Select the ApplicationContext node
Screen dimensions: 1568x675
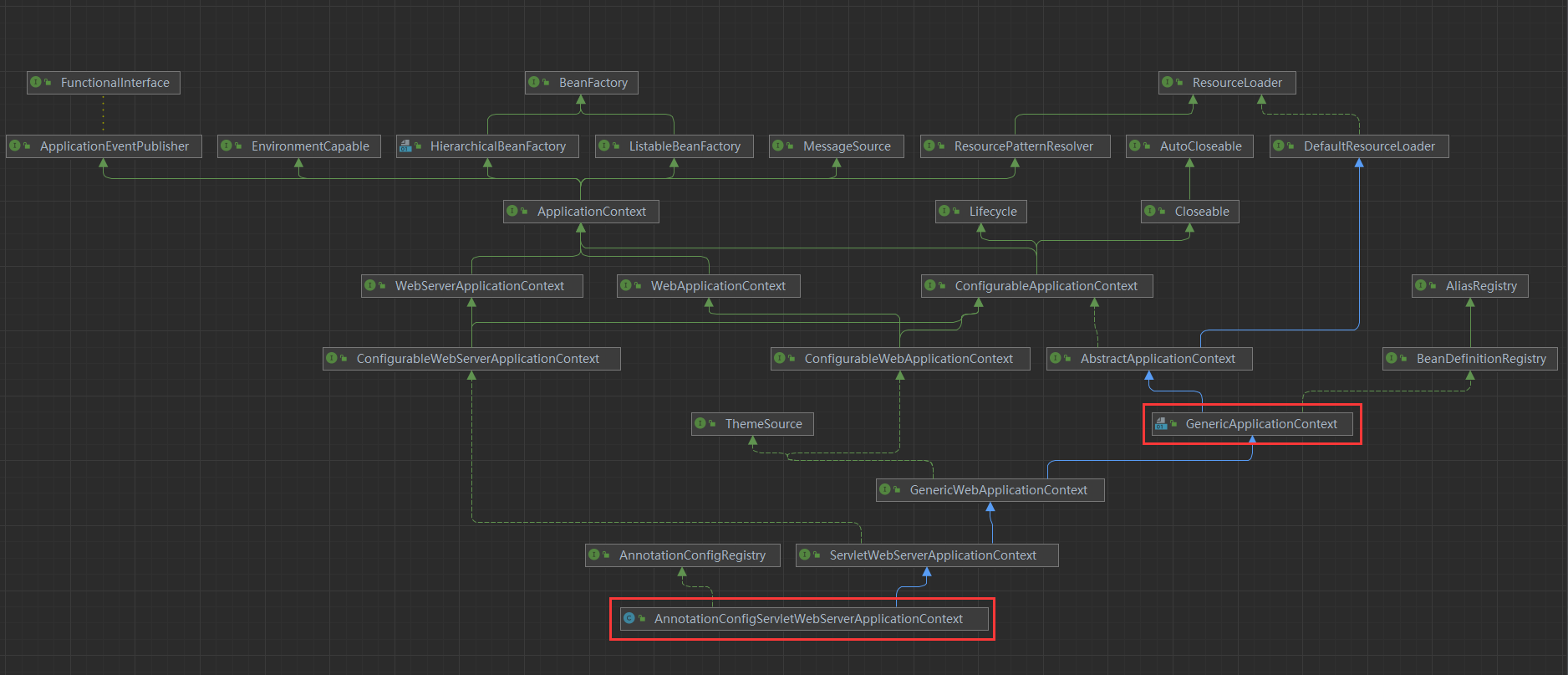click(x=581, y=212)
